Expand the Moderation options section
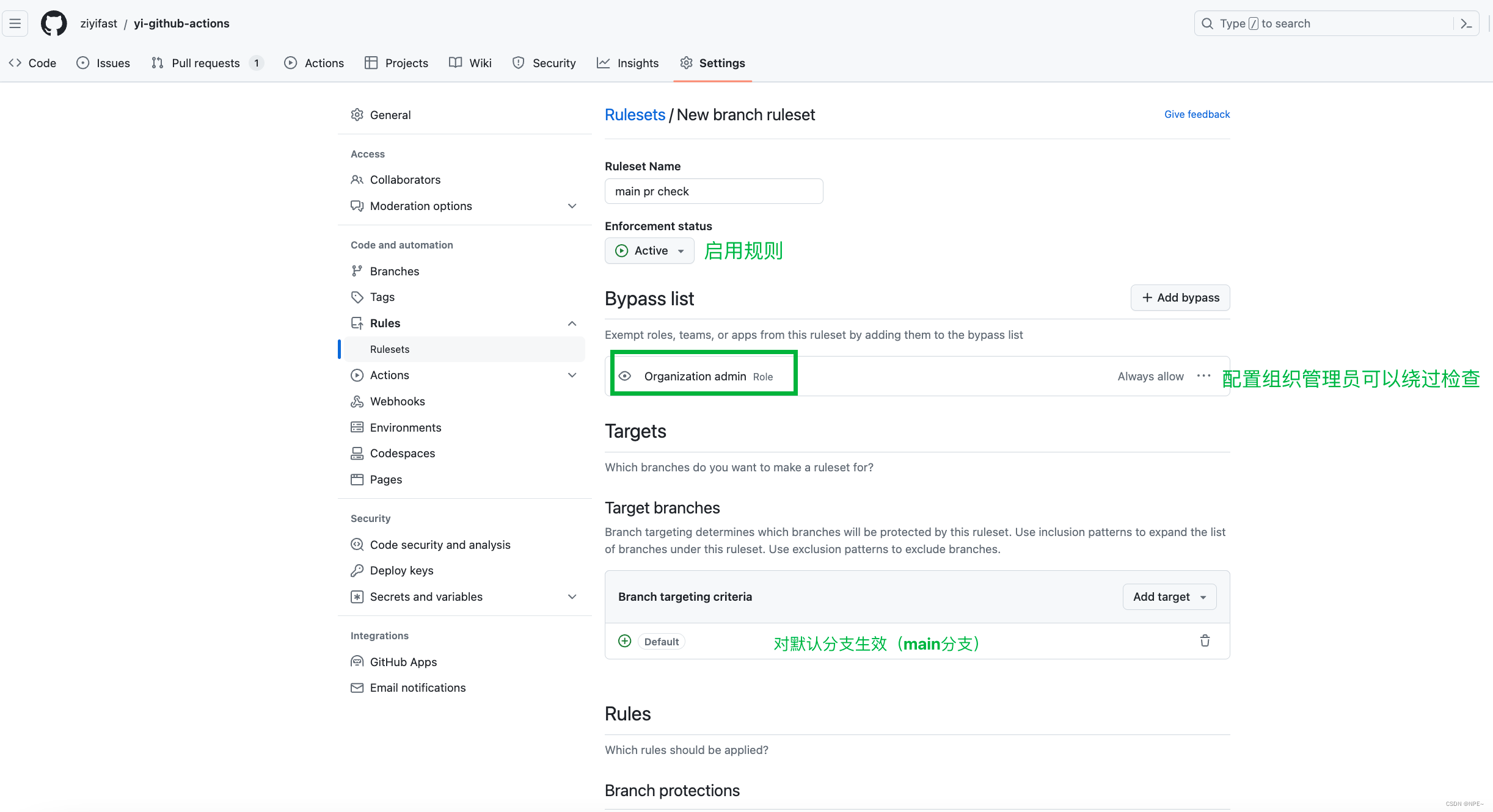 tap(572, 206)
